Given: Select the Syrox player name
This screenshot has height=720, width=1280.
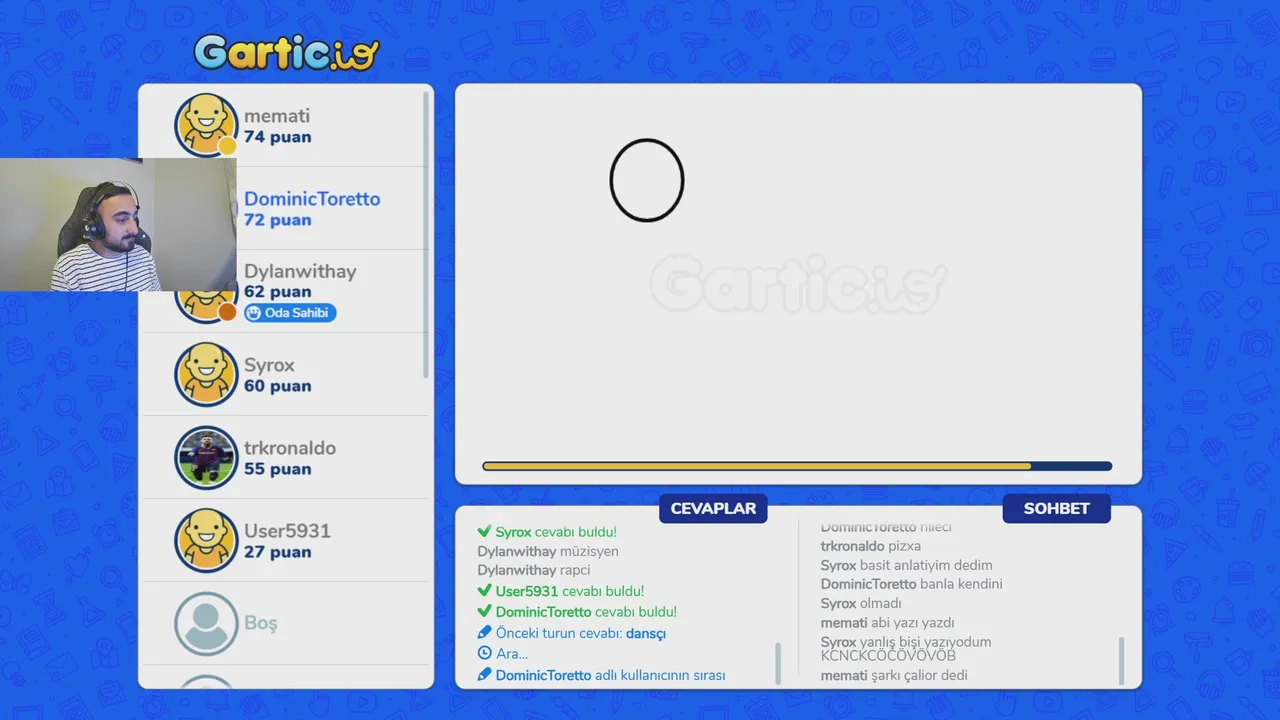Looking at the screenshot, I should pyautogui.click(x=269, y=365).
